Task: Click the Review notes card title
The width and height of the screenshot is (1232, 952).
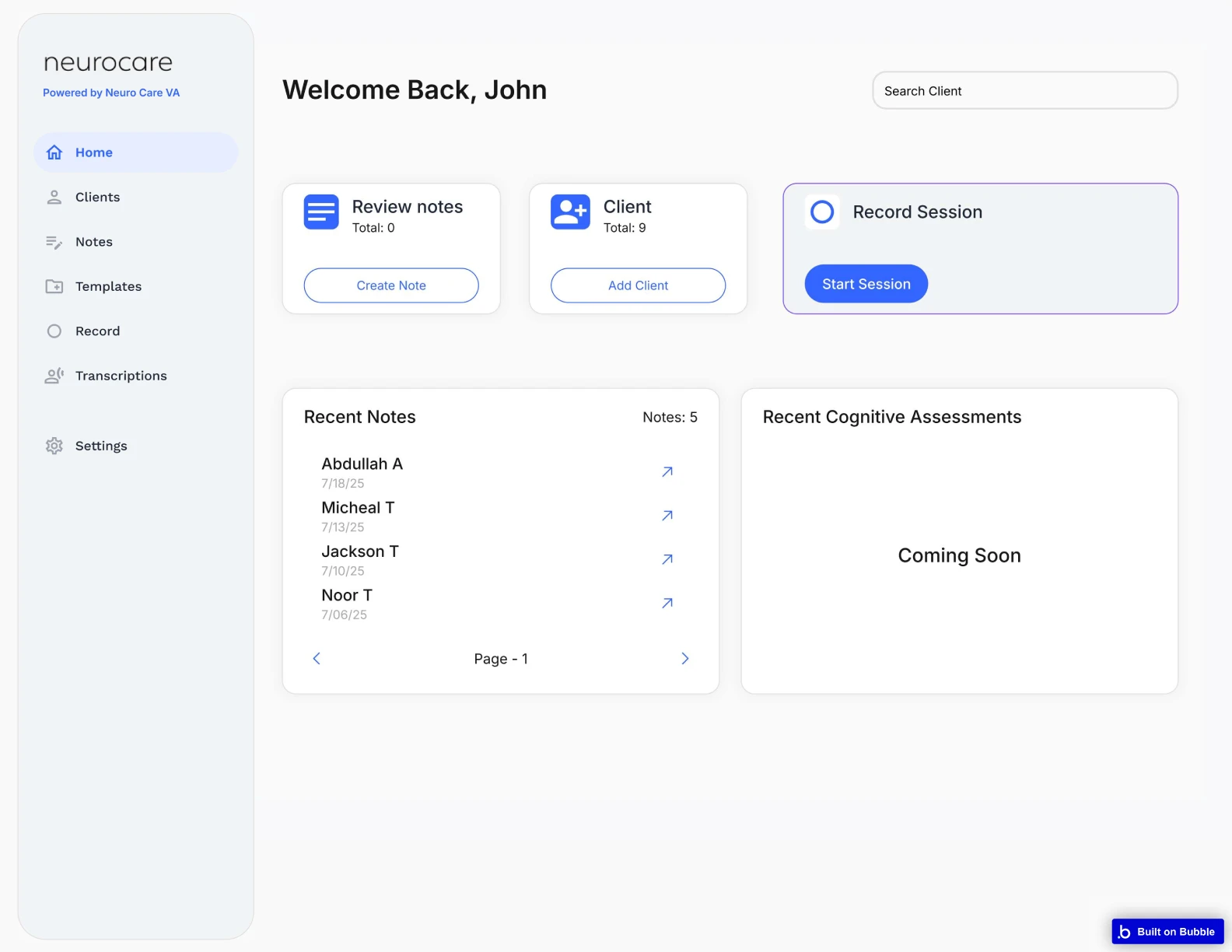Action: click(408, 207)
